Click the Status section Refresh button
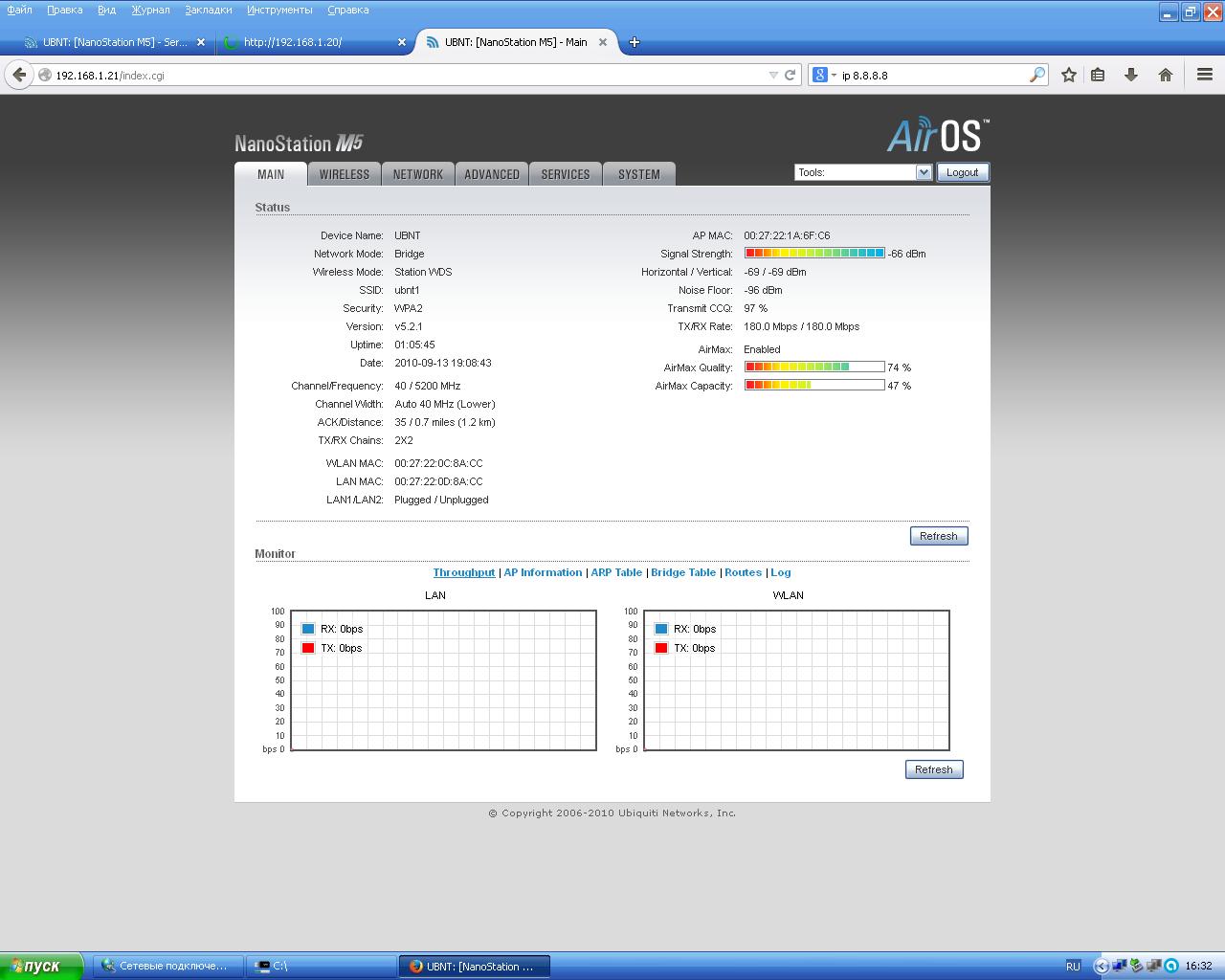Image resolution: width=1225 pixels, height=980 pixels. pyautogui.click(x=939, y=536)
